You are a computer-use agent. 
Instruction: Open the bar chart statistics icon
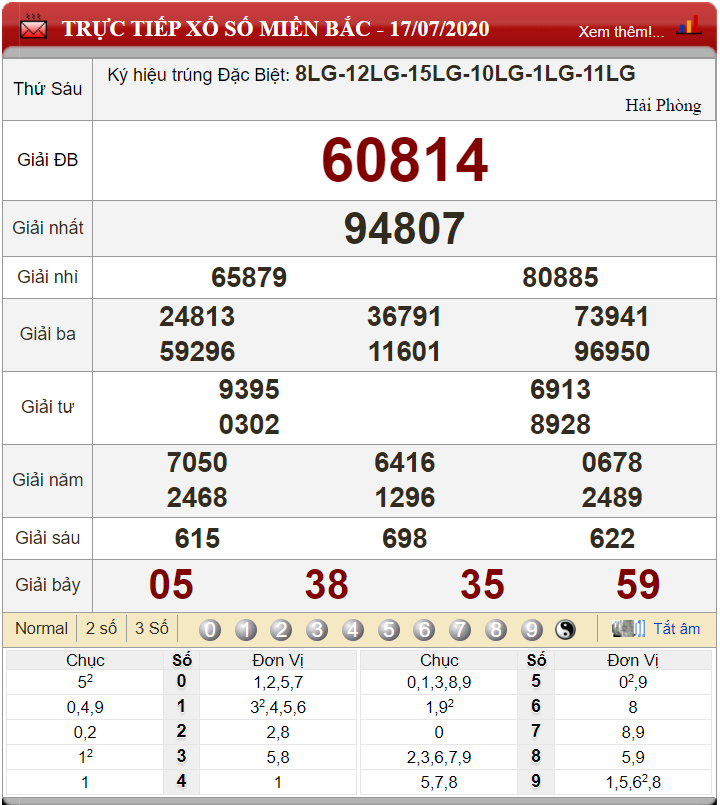[689, 25]
